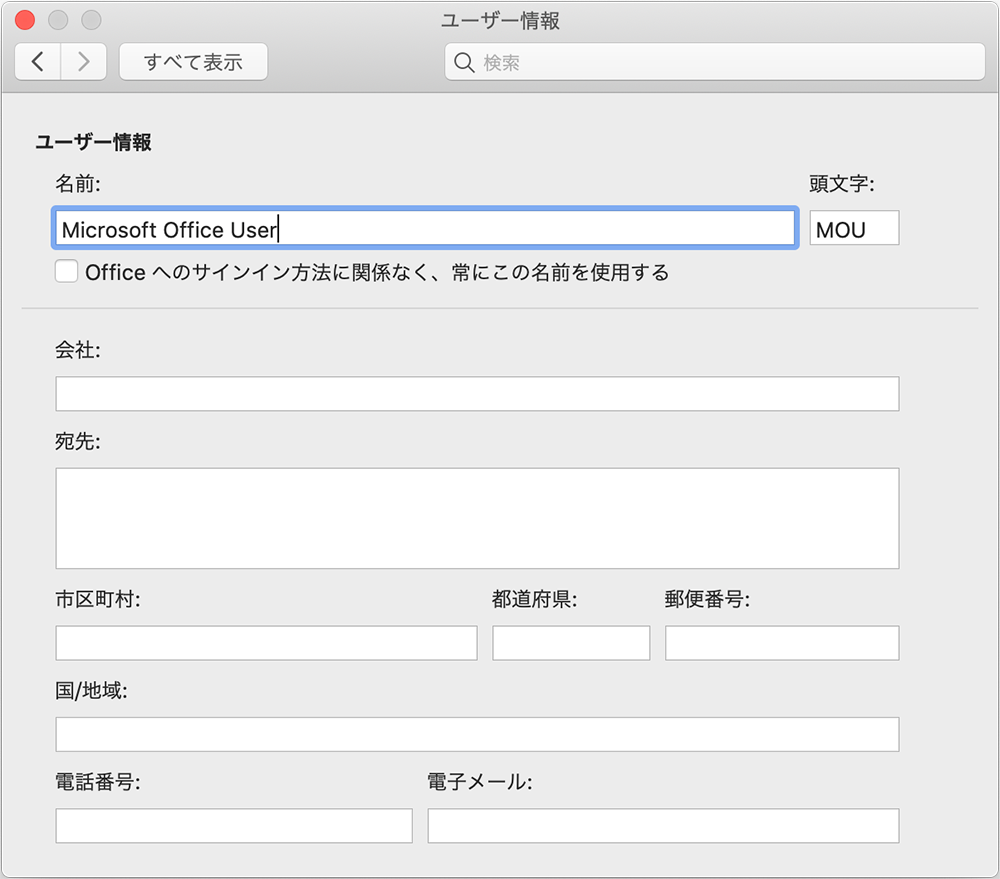
Task: Click the 市区町村 city input field
Action: (266, 642)
